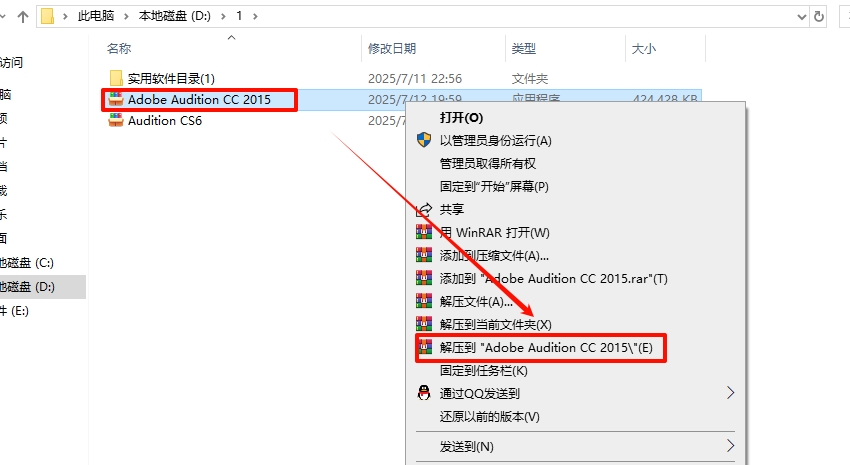Click the Adobe Audition CC 2015 archive icon
850x465 pixels.
(x=115, y=100)
